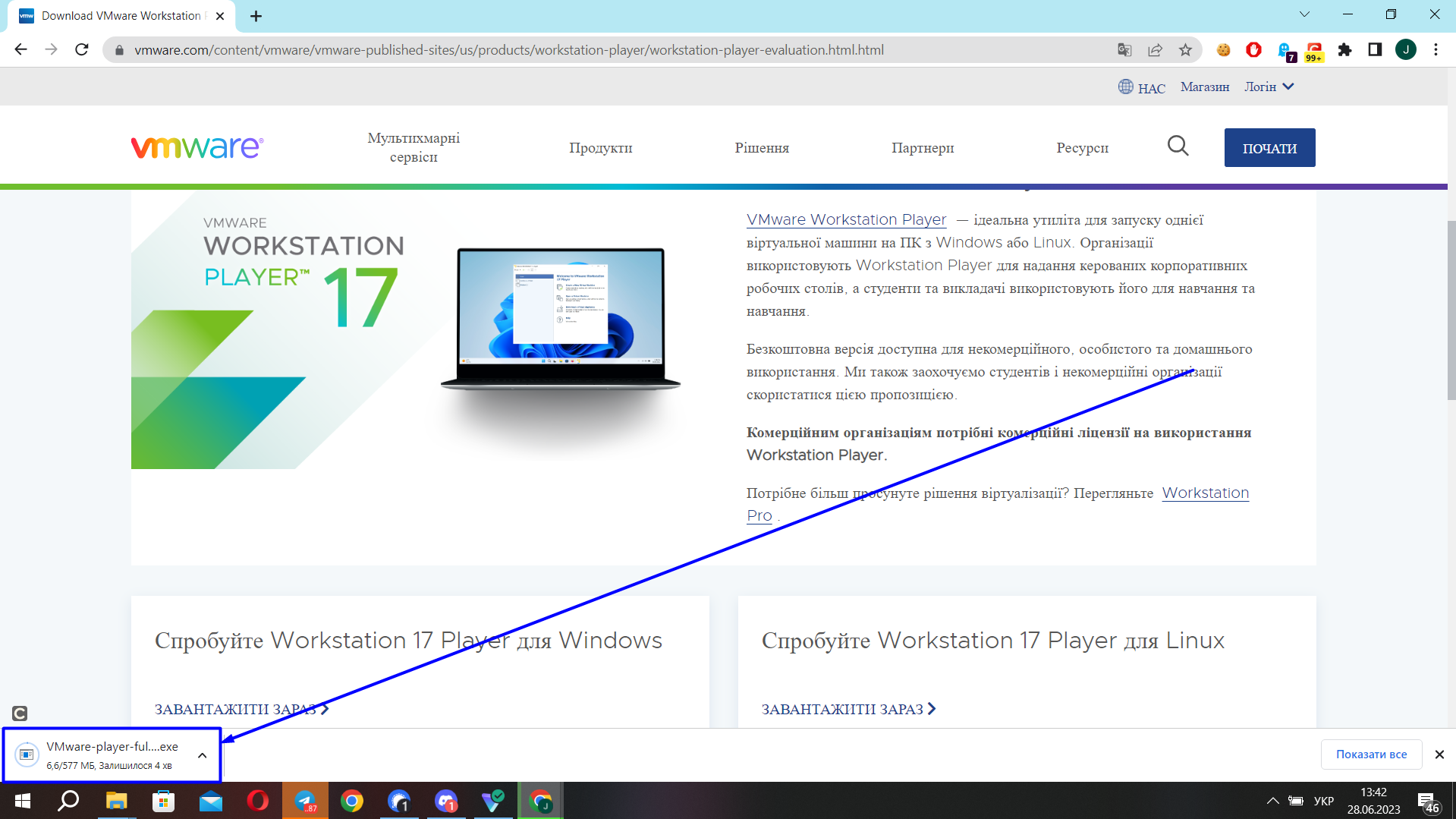
Task: Click the share page icon
Action: click(x=1155, y=50)
